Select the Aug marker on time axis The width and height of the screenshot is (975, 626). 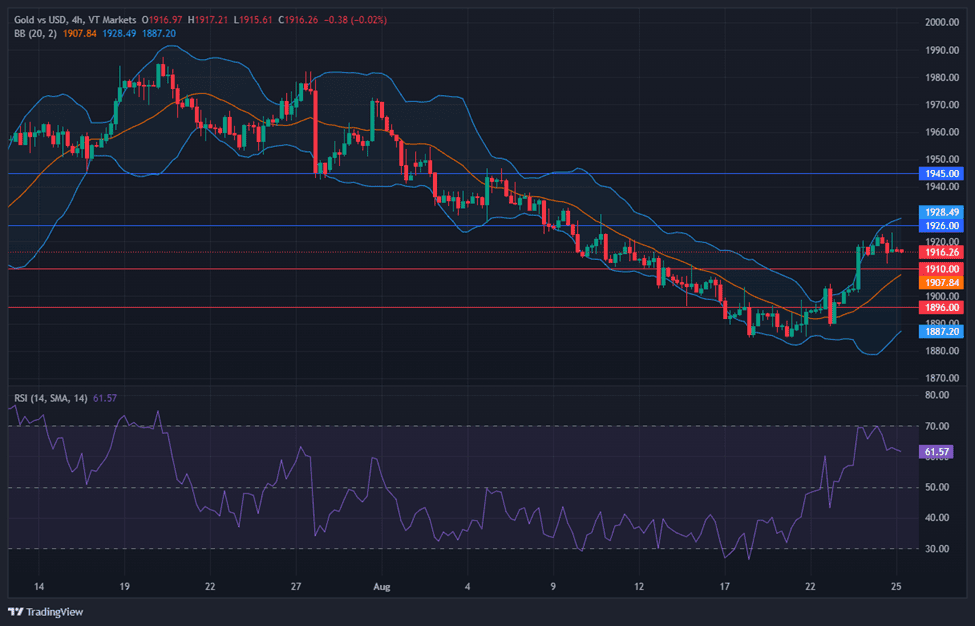(381, 586)
